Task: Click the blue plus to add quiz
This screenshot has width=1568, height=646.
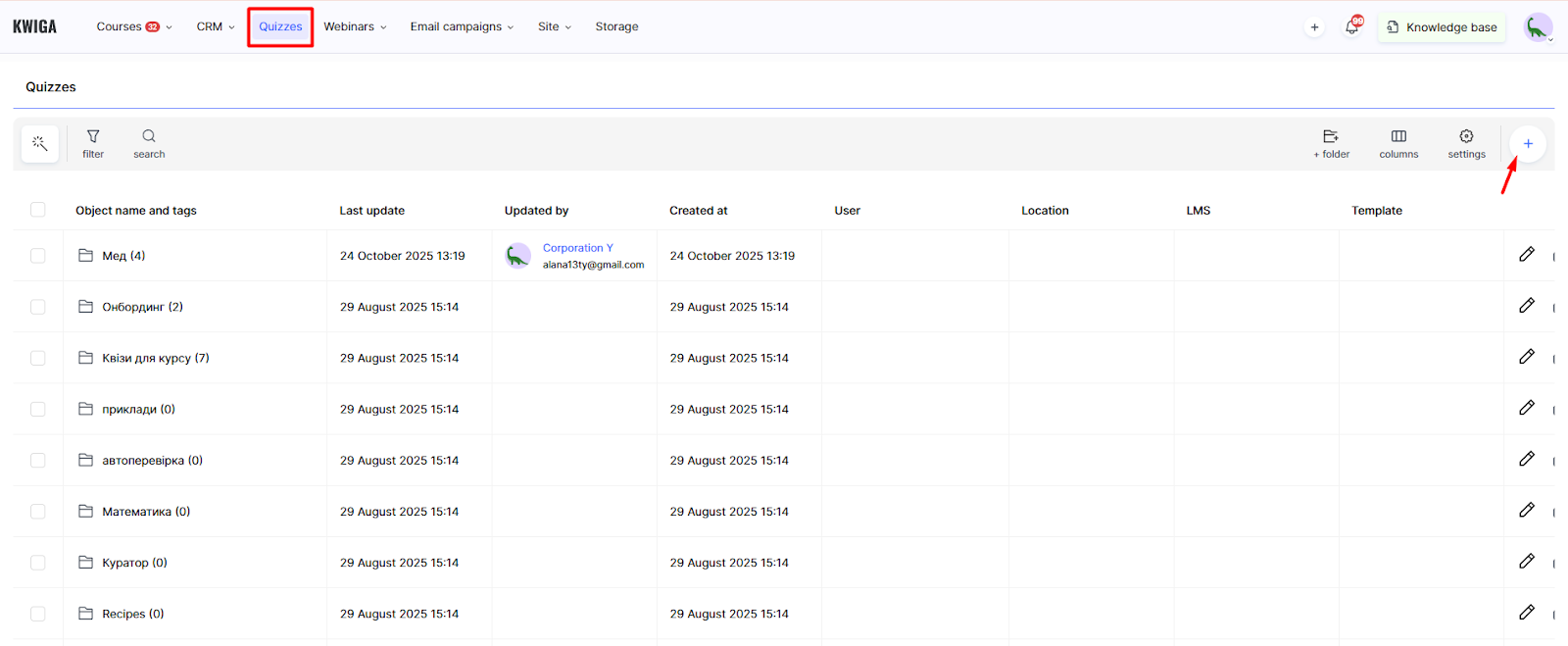Action: tap(1527, 144)
